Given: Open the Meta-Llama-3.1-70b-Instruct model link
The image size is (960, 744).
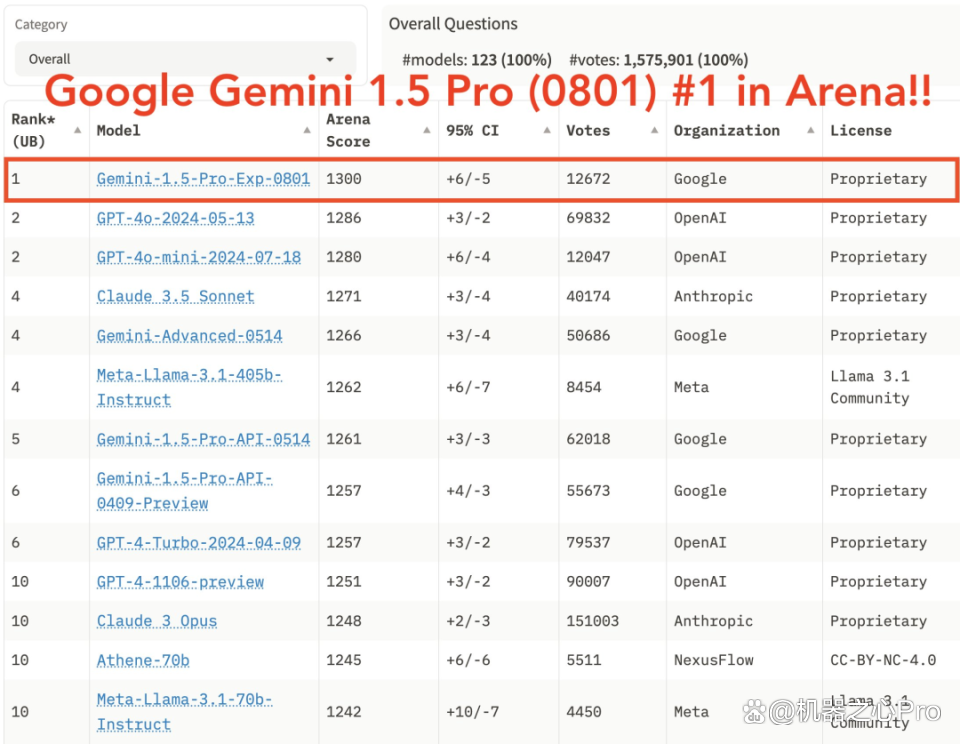Looking at the screenshot, I should (x=184, y=712).
